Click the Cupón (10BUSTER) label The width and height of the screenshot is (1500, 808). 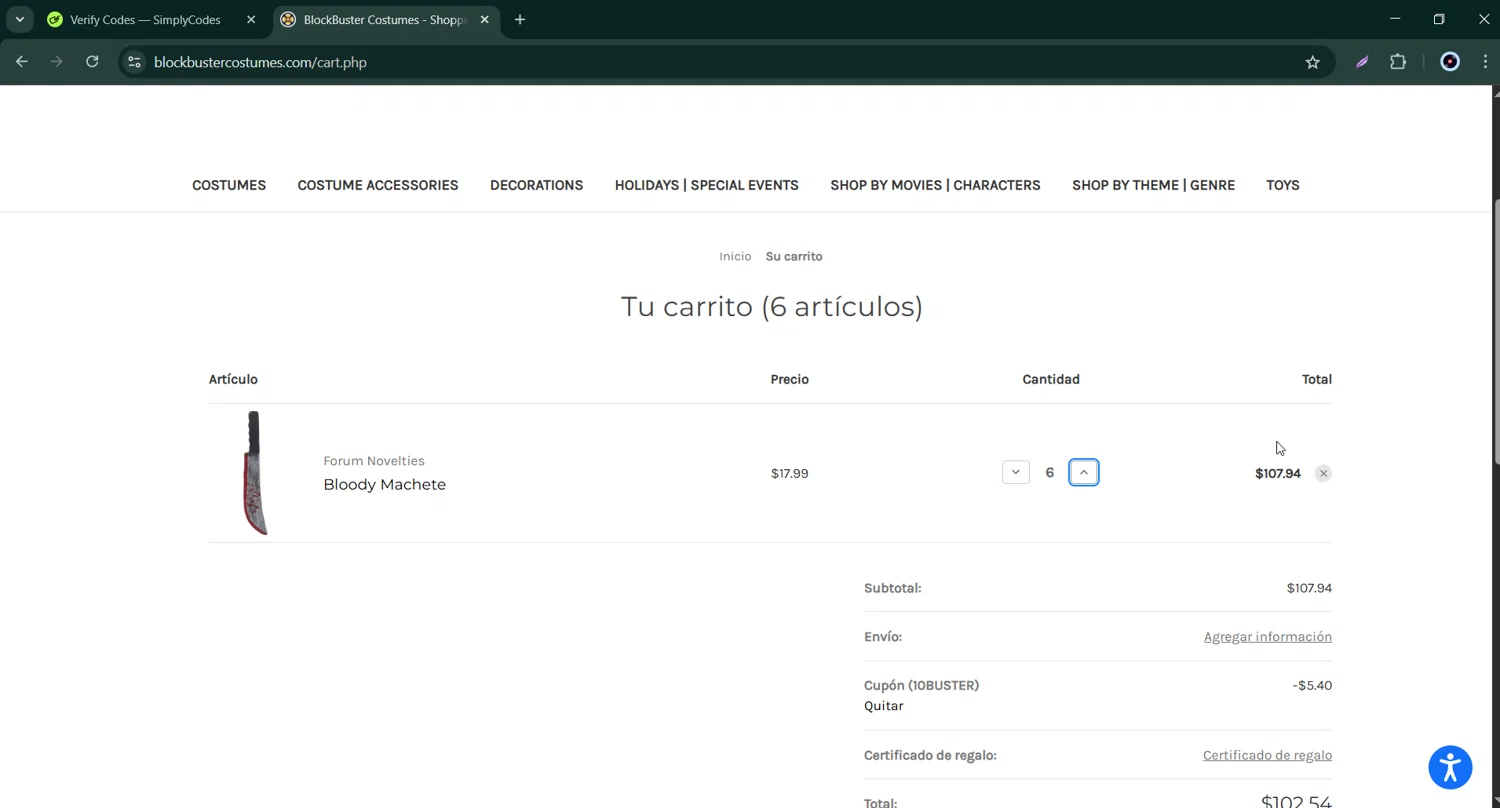[x=921, y=685]
